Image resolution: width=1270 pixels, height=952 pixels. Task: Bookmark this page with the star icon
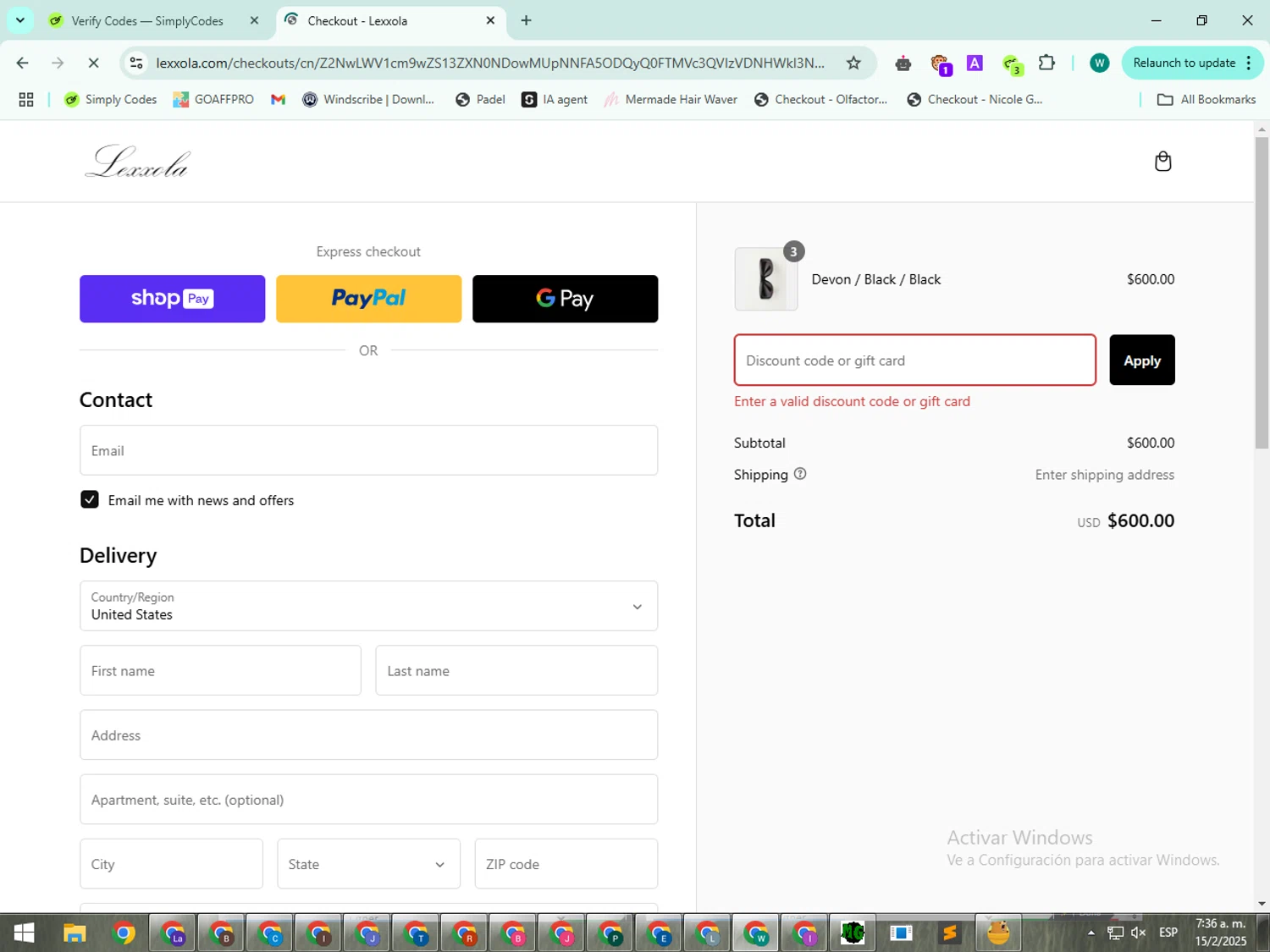click(x=853, y=63)
